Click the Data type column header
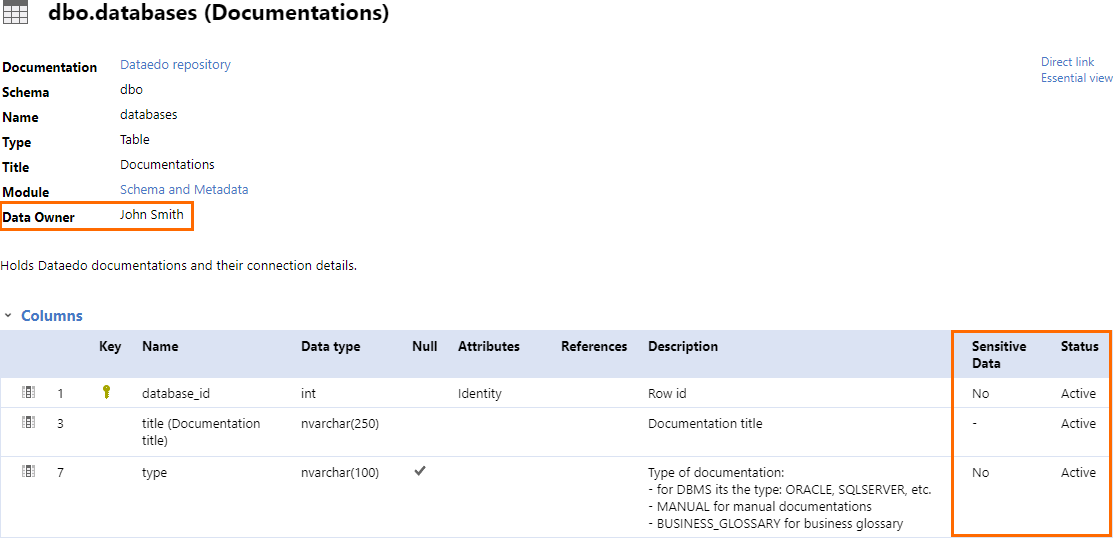Image resolution: width=1113 pixels, height=538 pixels. click(x=330, y=347)
